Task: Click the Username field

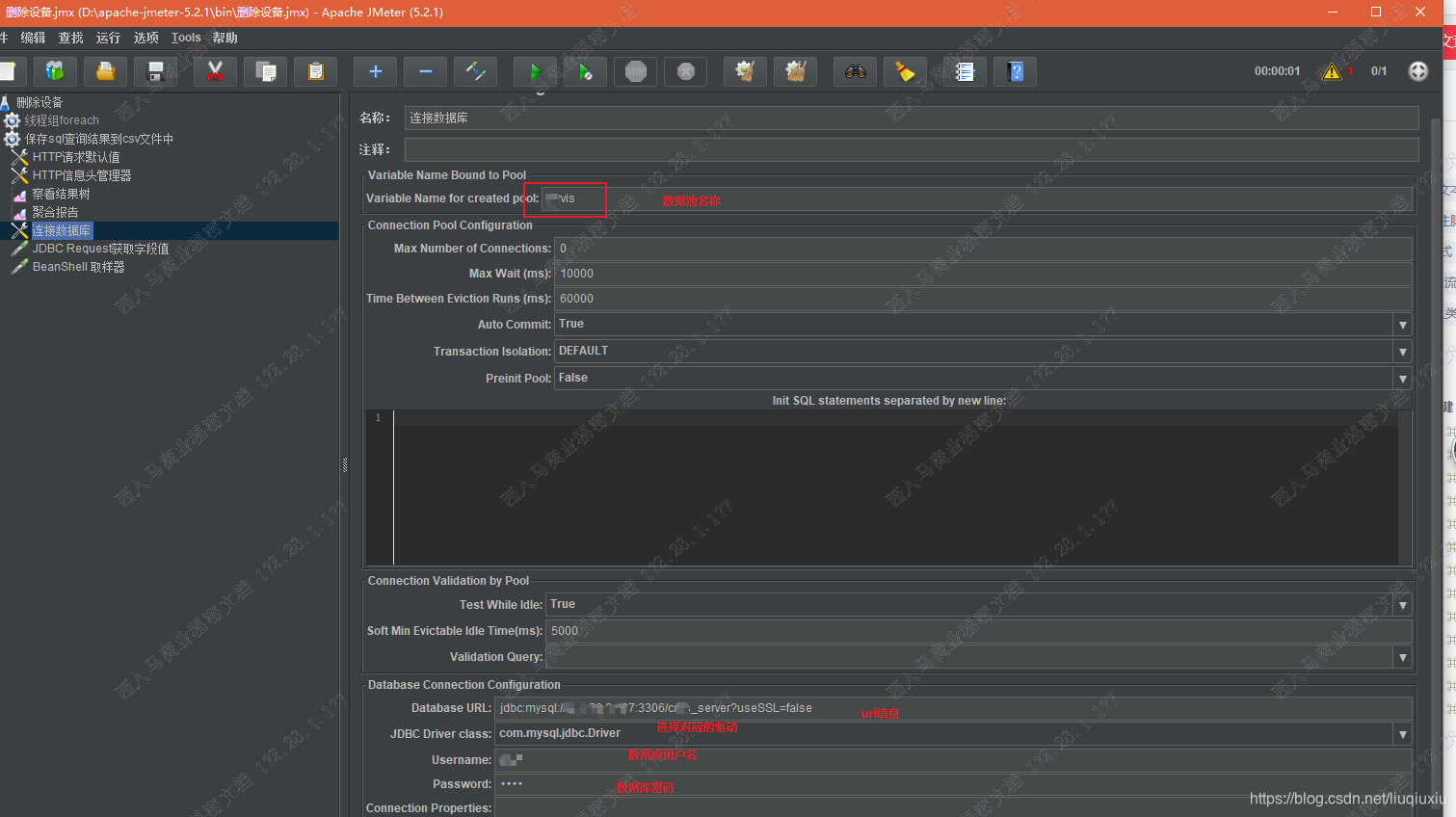Action: [953, 760]
